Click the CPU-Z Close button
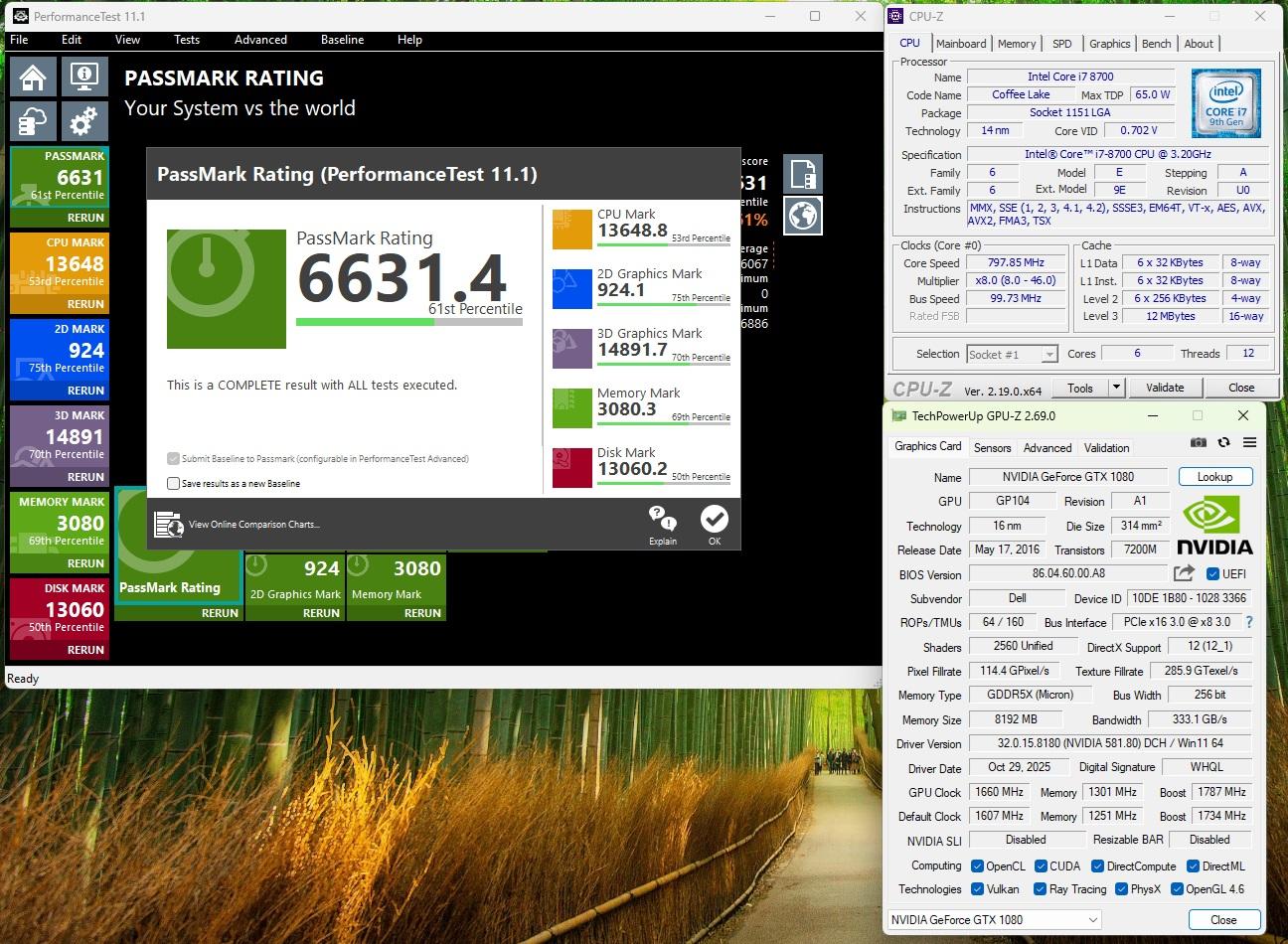Image resolution: width=1288 pixels, height=944 pixels. [1241, 388]
